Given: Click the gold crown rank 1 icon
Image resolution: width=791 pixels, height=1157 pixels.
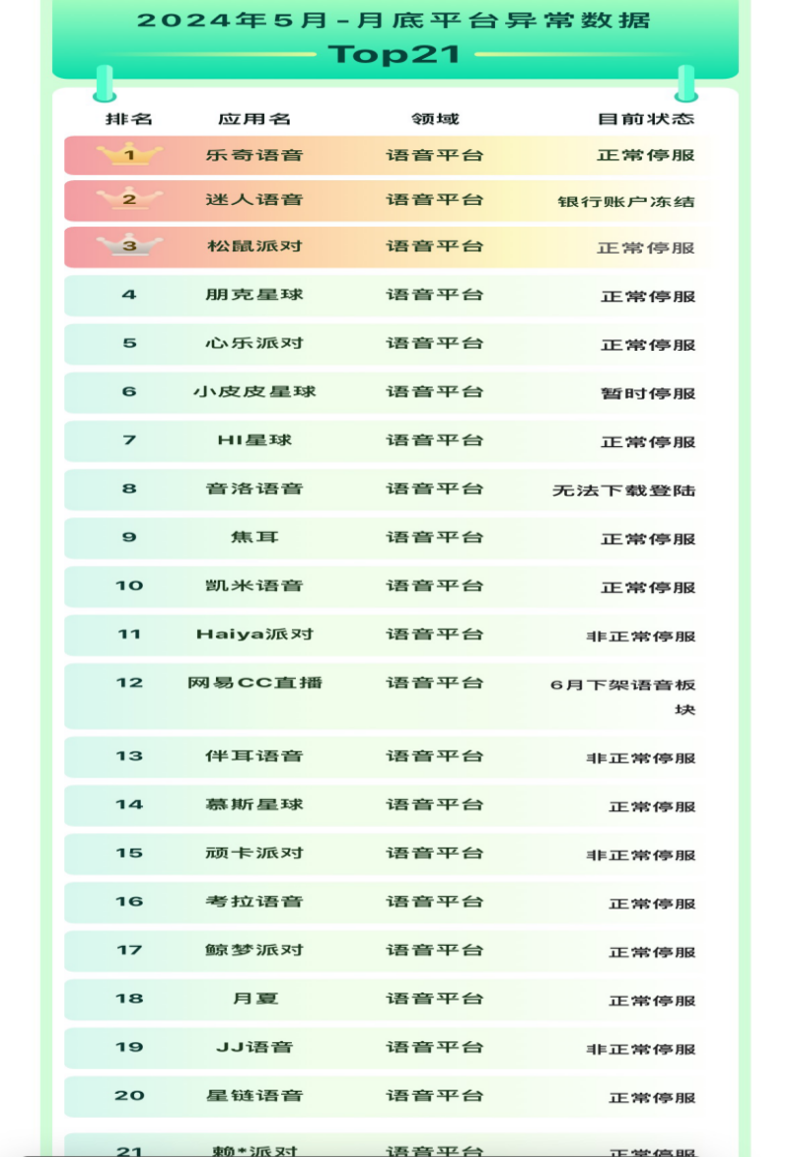Looking at the screenshot, I should [x=129, y=155].
